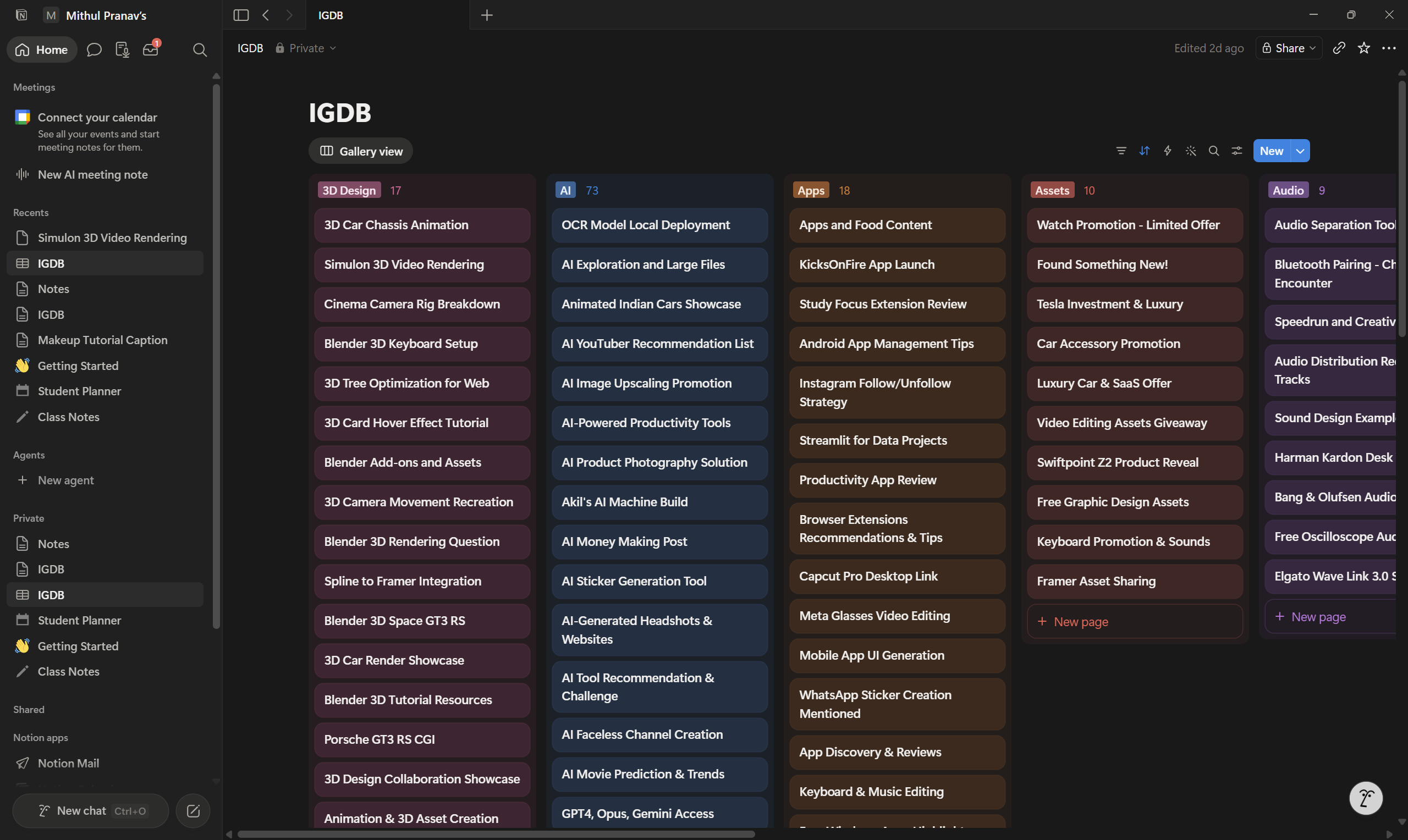Screen dimensions: 1408x840
Task: Open Capcut Pro Desktop Link card
Action: (898, 577)
